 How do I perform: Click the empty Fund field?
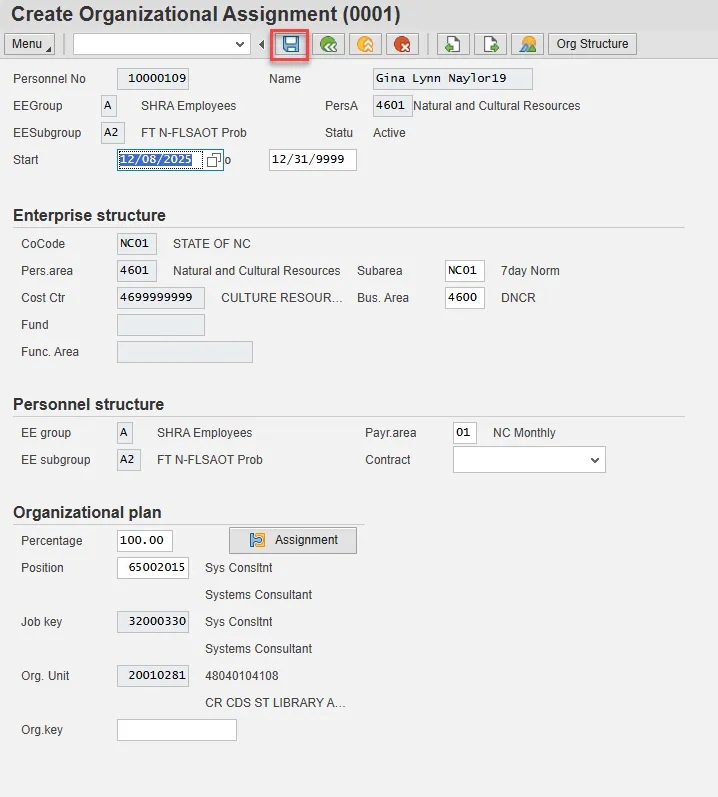161,325
